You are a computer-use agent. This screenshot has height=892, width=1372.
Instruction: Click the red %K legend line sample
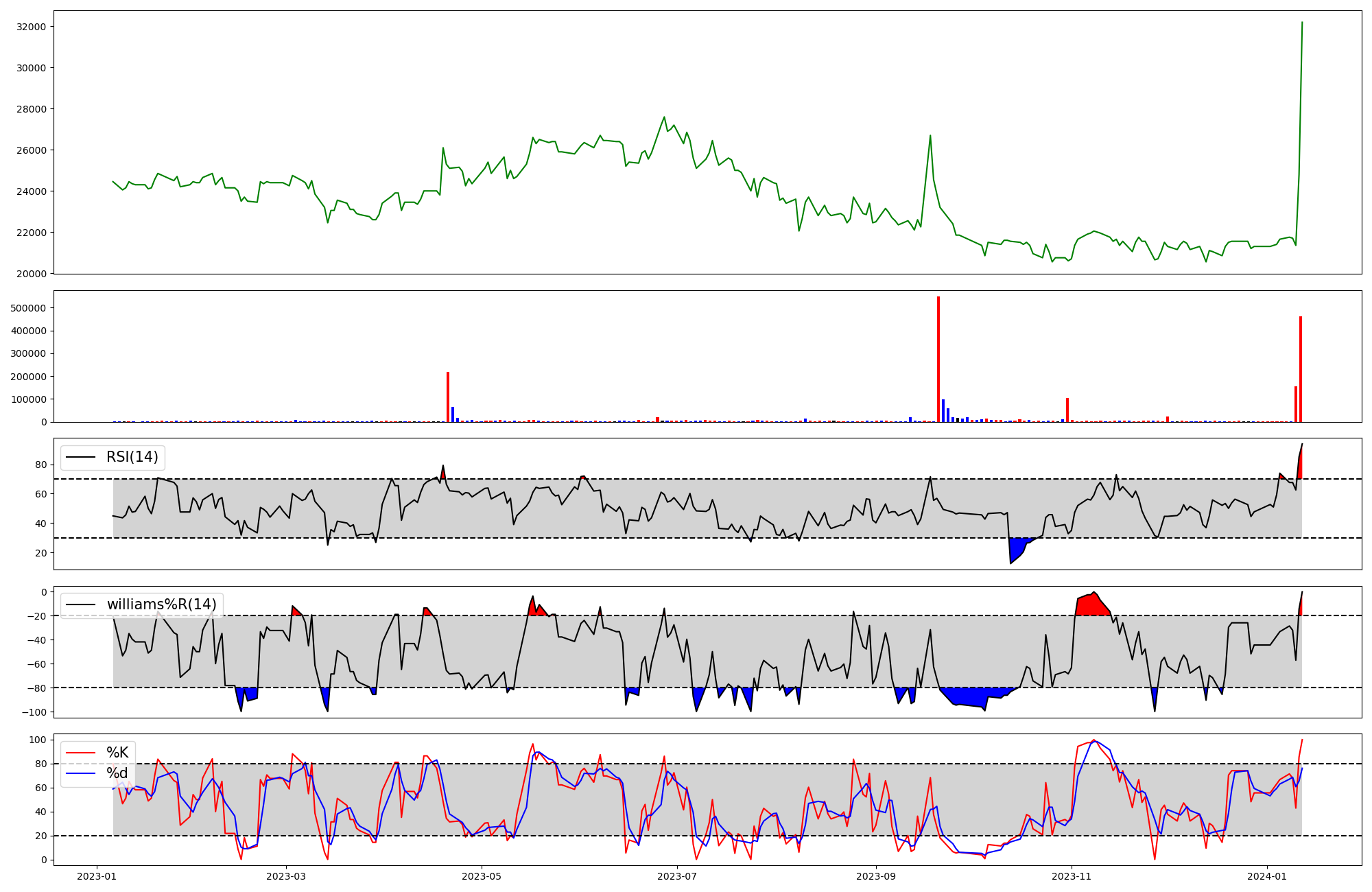[80, 753]
